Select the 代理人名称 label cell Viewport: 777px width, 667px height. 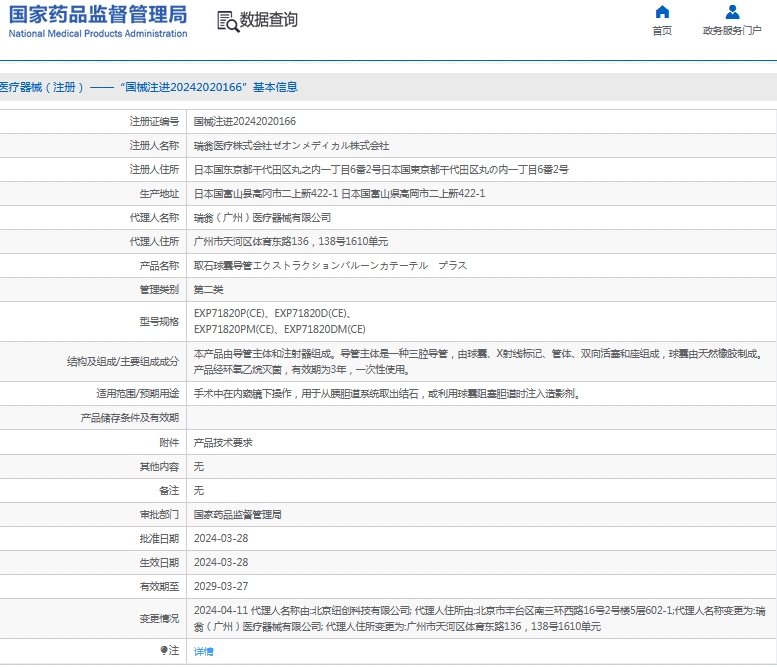[x=154, y=218]
